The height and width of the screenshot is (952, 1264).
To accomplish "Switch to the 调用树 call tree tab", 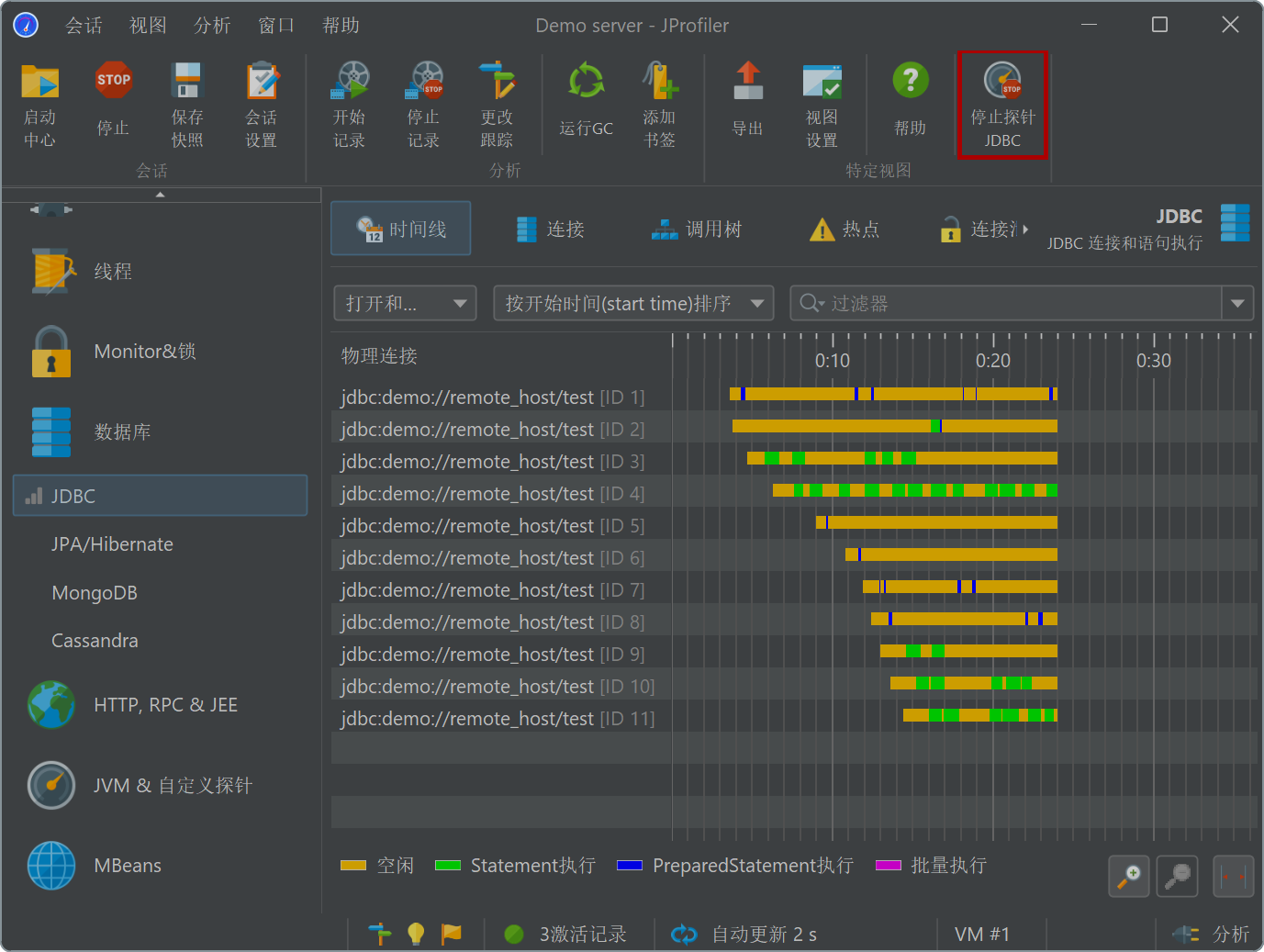I will [x=696, y=230].
